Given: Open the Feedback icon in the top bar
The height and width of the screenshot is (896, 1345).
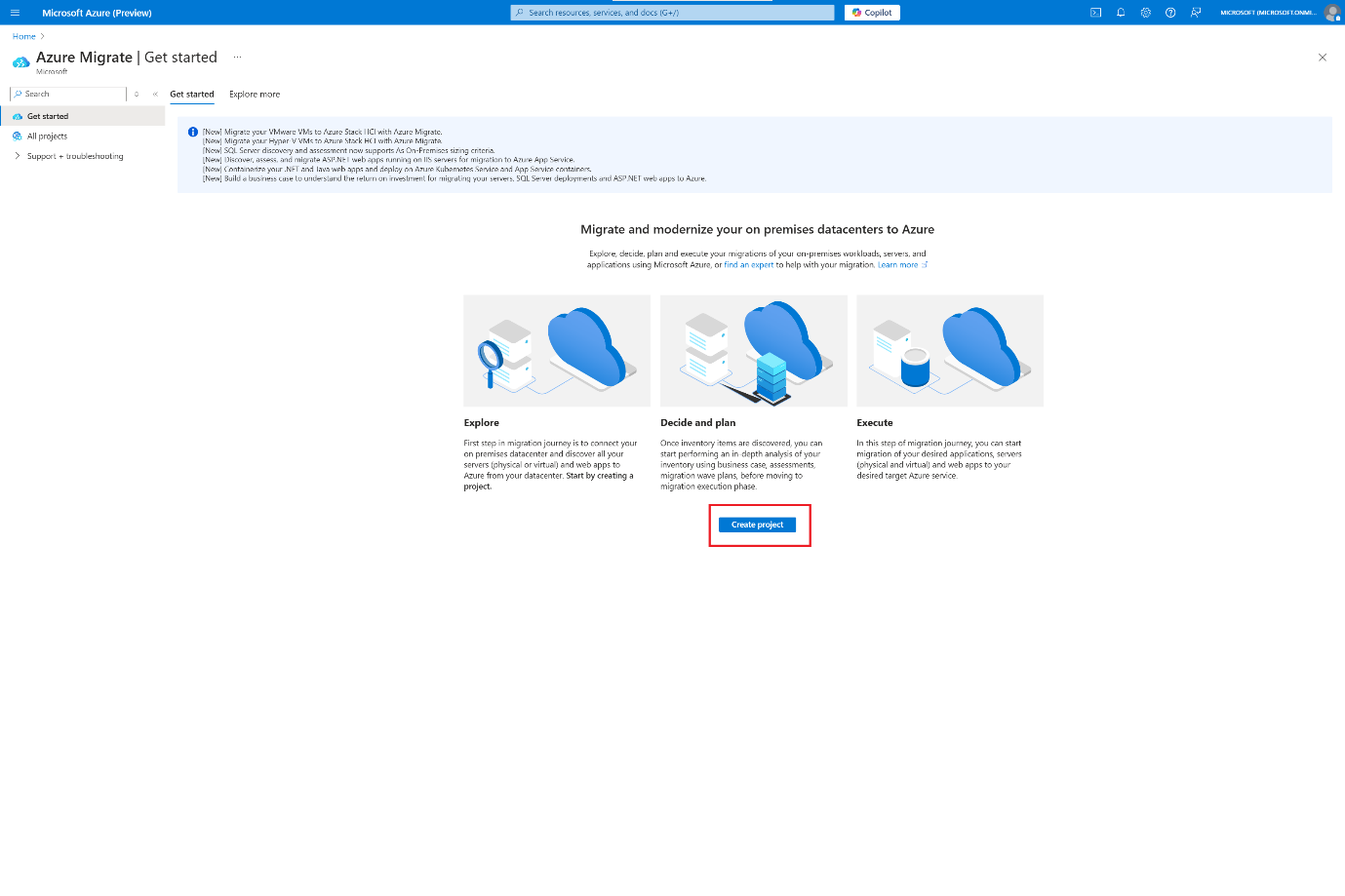Looking at the screenshot, I should tap(1196, 13).
